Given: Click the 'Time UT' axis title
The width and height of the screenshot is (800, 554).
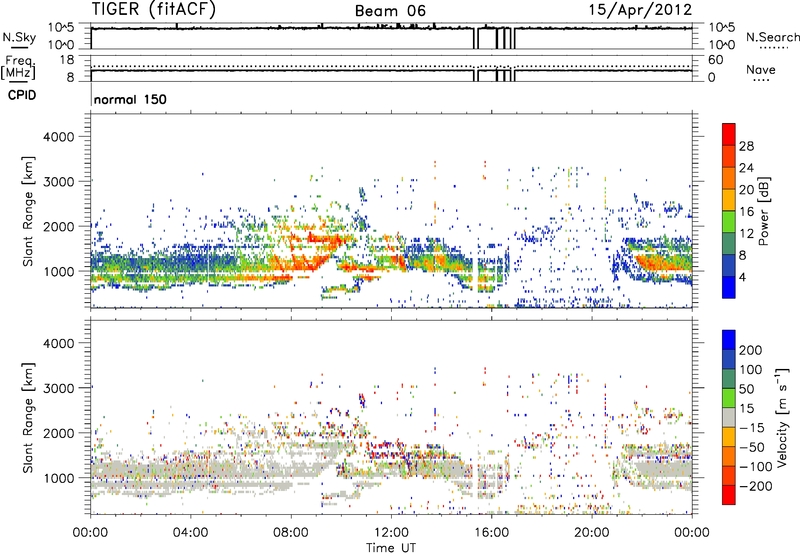Looking at the screenshot, I should pos(391,547).
